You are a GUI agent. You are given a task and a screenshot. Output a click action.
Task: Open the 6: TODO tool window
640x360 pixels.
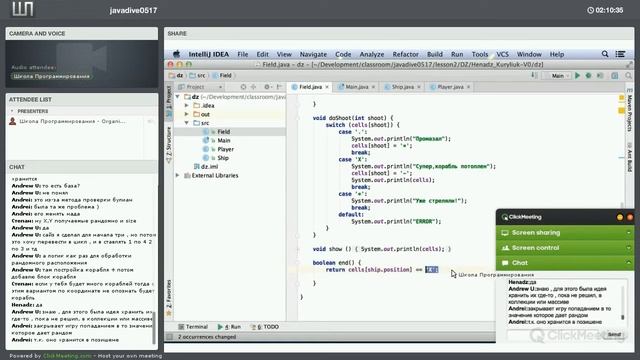tap(265, 327)
